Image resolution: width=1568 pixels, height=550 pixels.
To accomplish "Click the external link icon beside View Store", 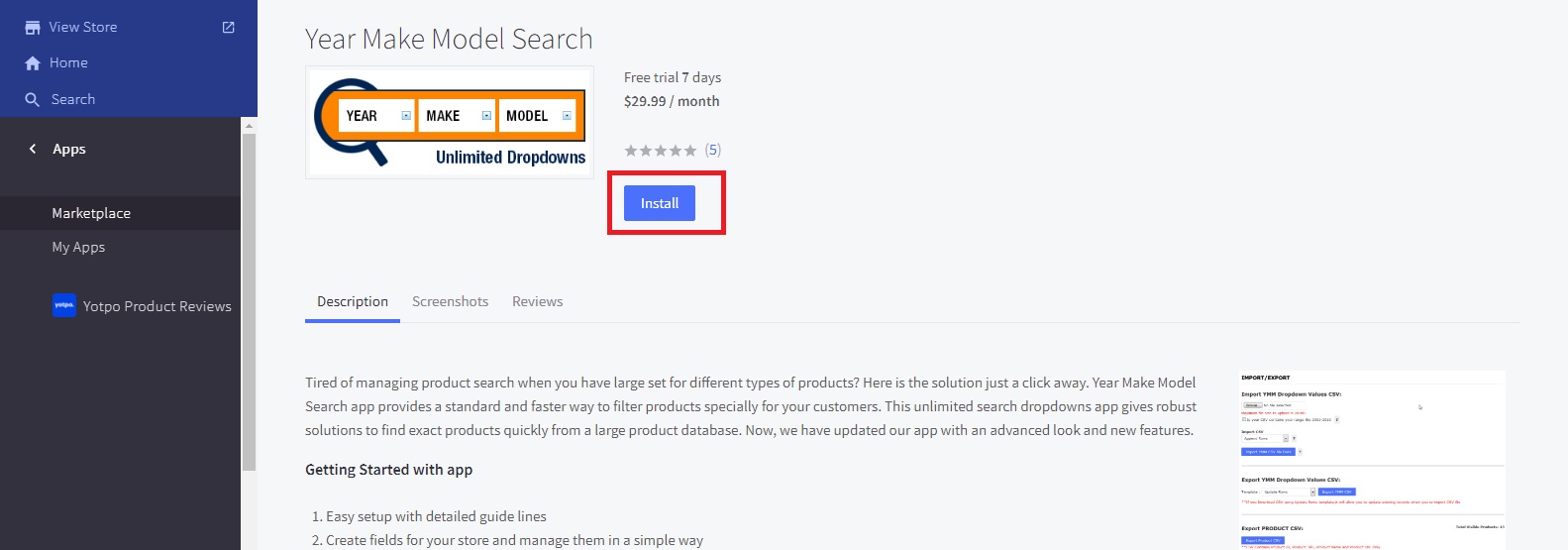I will (x=229, y=28).
